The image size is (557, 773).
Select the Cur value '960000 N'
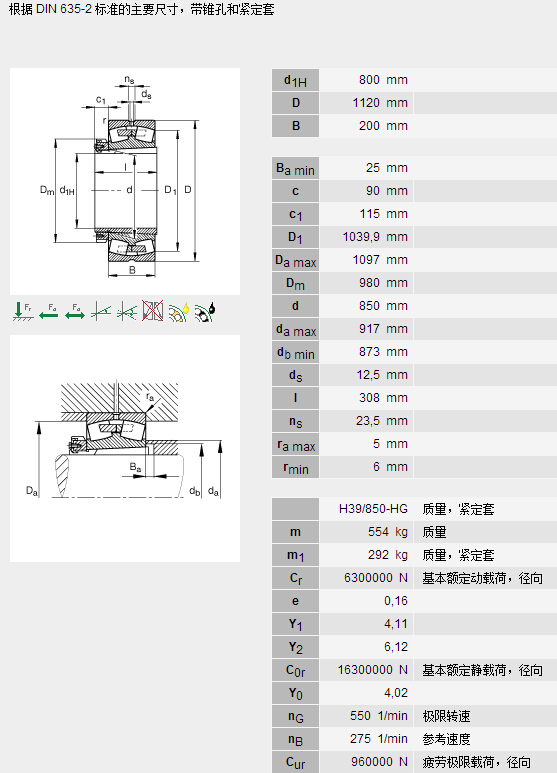tap(379, 762)
